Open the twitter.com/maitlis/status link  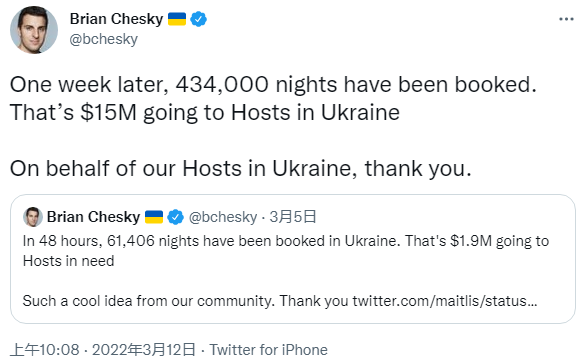pyautogui.click(x=445, y=301)
